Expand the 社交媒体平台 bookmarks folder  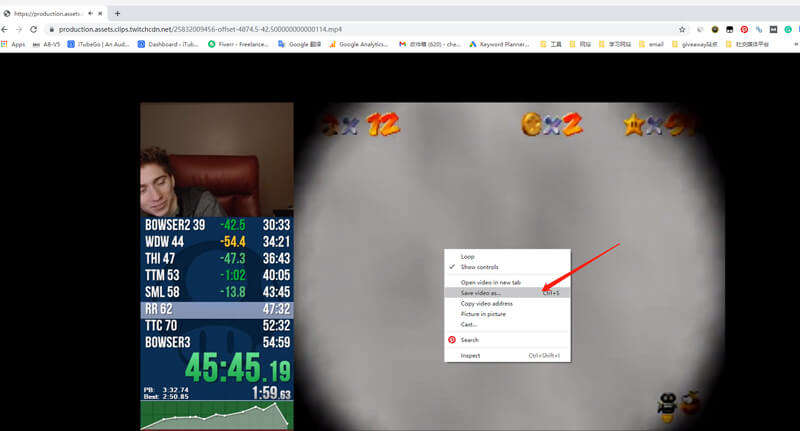(x=747, y=44)
